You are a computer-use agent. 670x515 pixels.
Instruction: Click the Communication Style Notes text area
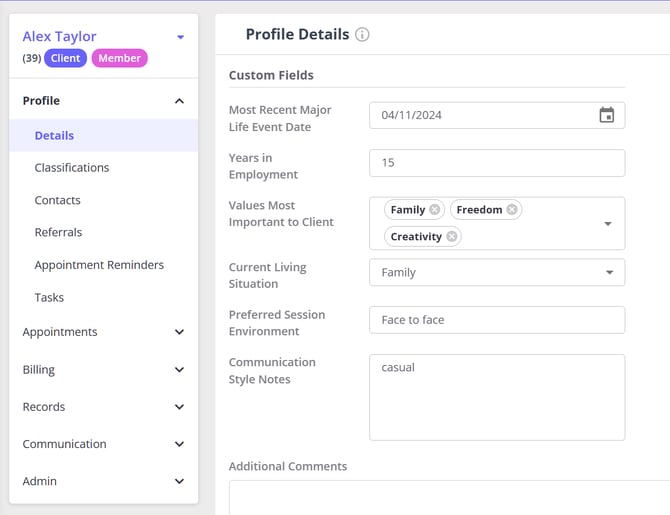click(496, 397)
